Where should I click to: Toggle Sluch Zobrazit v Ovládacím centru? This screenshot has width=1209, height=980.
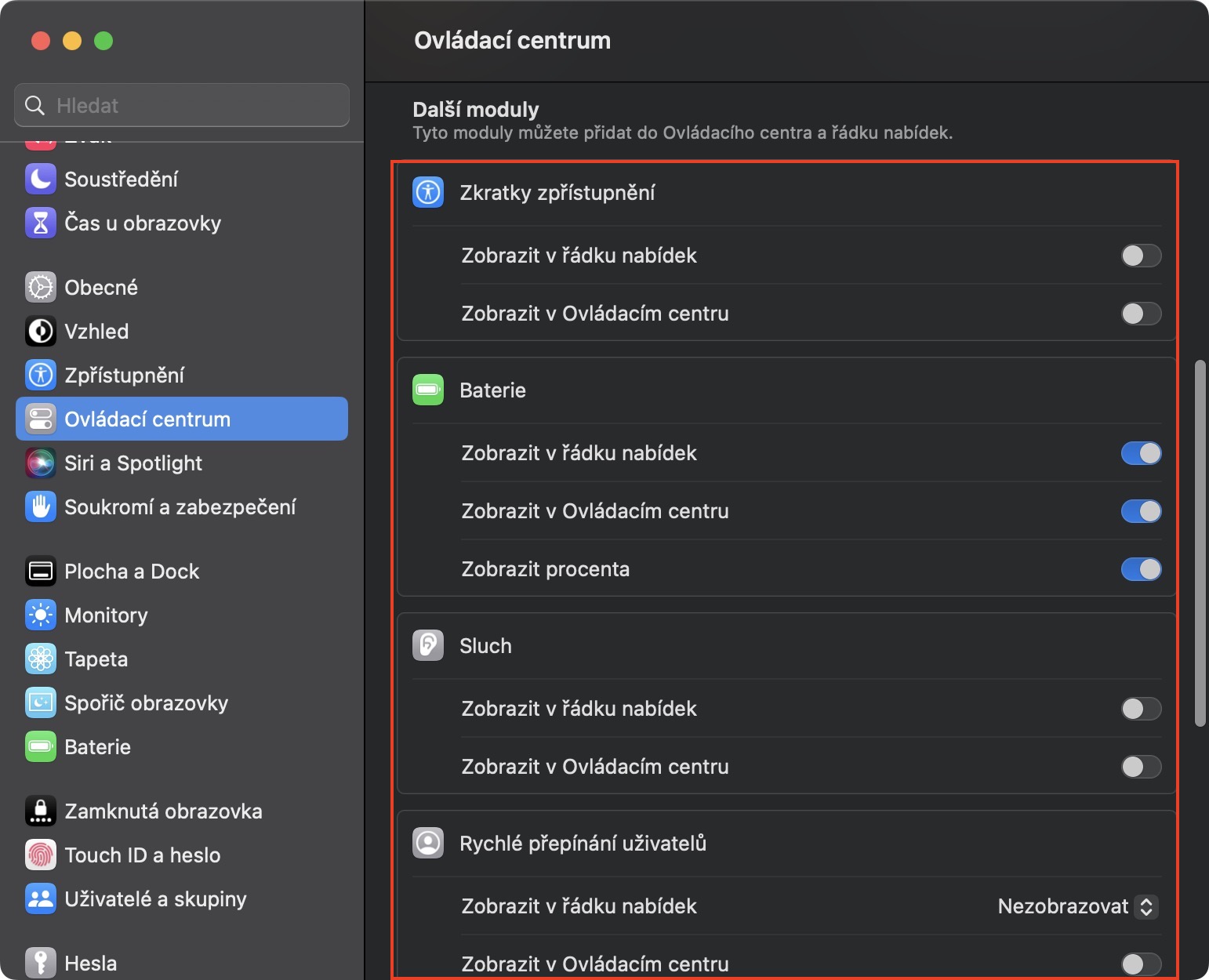(x=1141, y=767)
